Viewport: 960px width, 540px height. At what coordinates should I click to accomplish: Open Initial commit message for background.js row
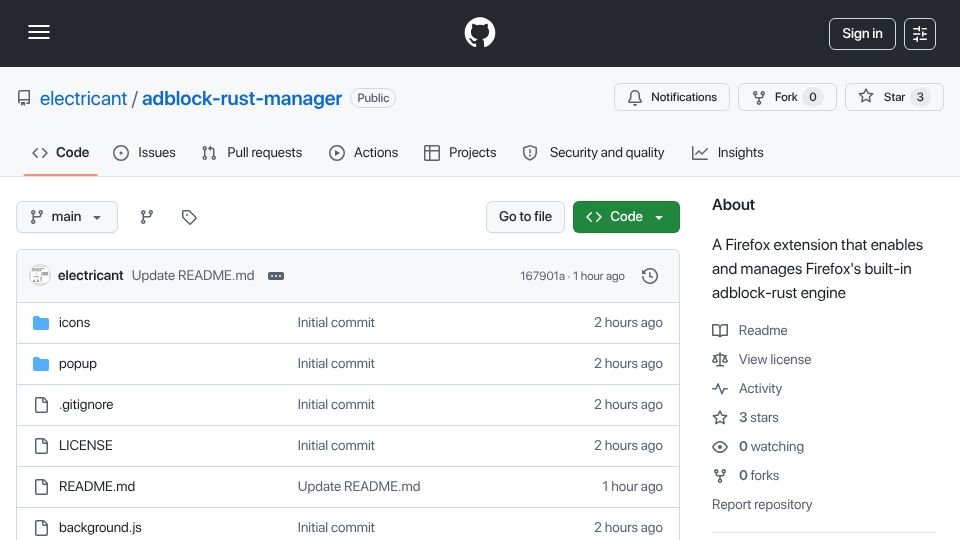point(336,528)
